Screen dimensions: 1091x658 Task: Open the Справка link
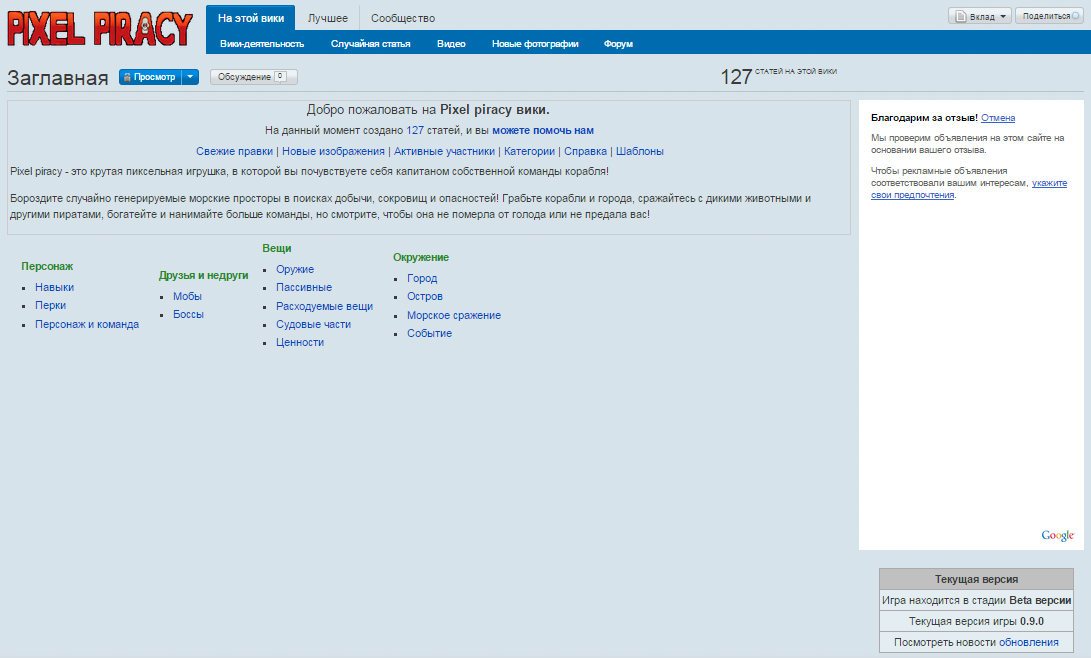pos(585,151)
